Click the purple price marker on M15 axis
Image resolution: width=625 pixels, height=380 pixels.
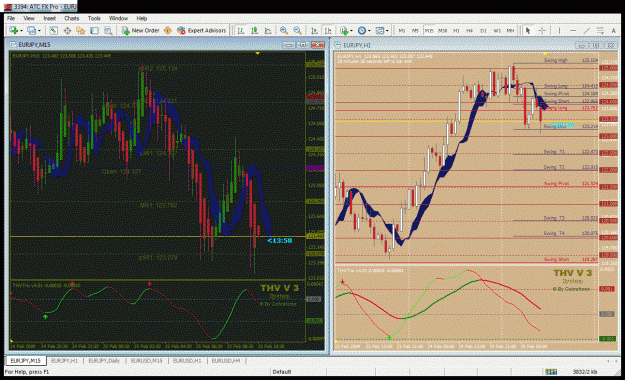(x=314, y=168)
